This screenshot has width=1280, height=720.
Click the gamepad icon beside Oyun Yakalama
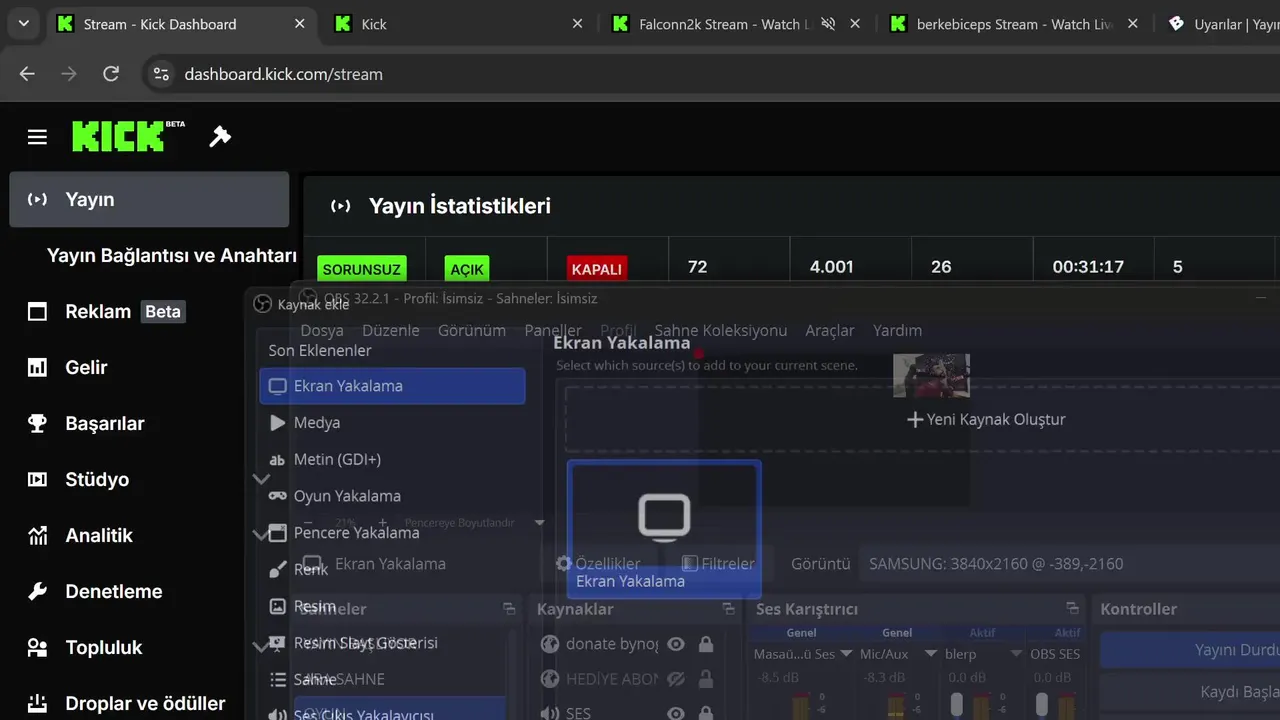[x=277, y=496]
